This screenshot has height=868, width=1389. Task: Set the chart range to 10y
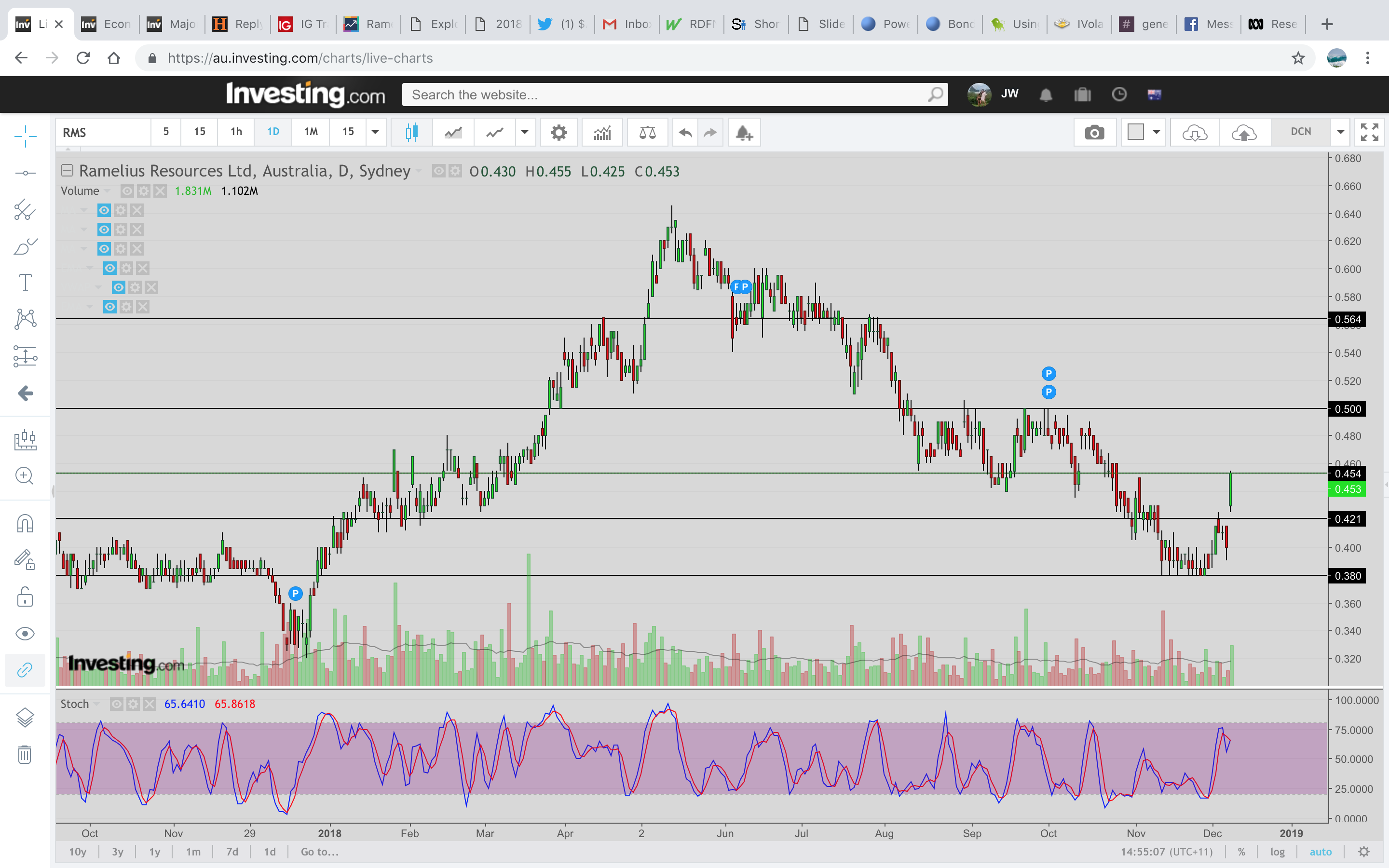78,852
